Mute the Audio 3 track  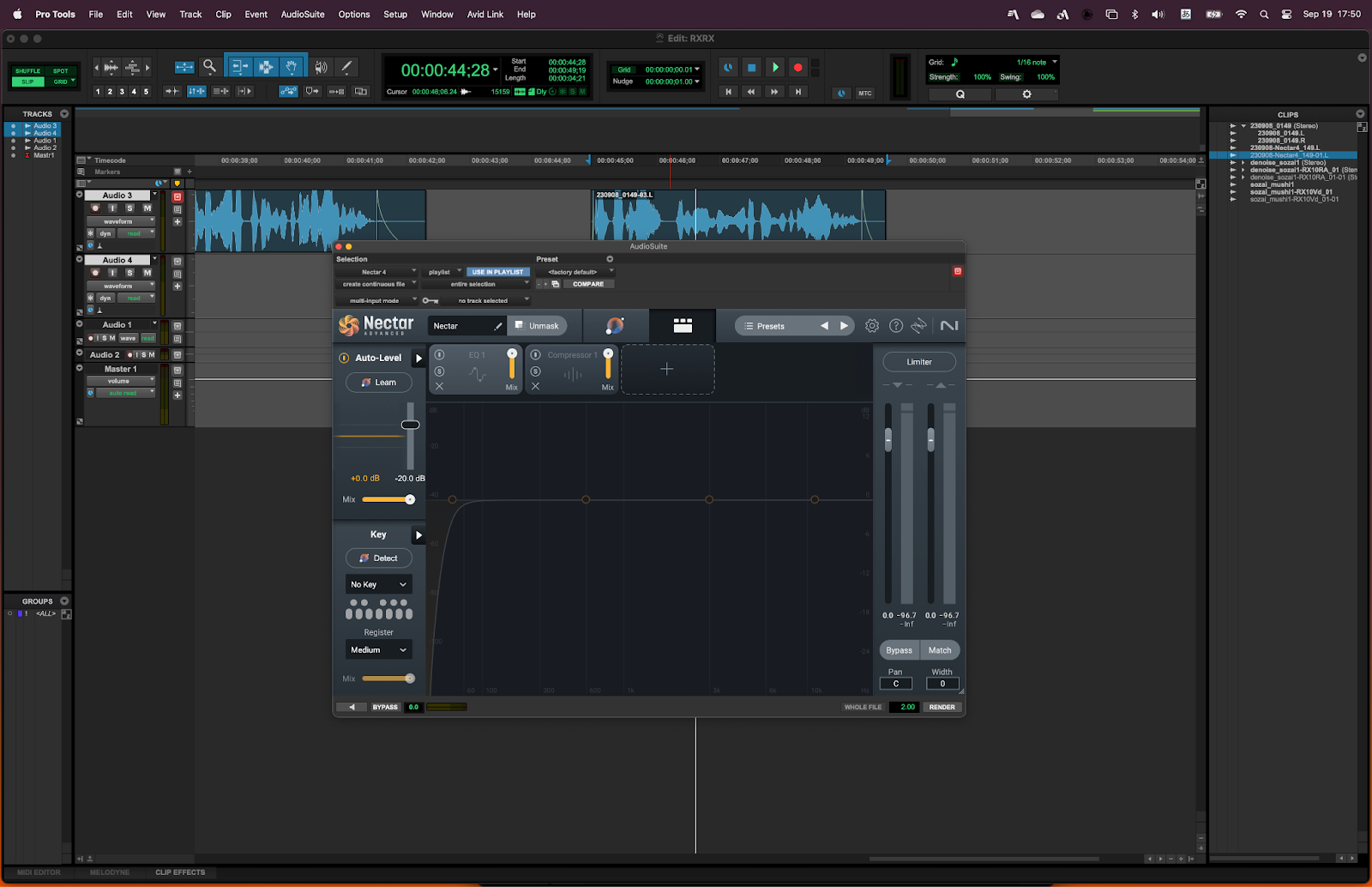147,208
